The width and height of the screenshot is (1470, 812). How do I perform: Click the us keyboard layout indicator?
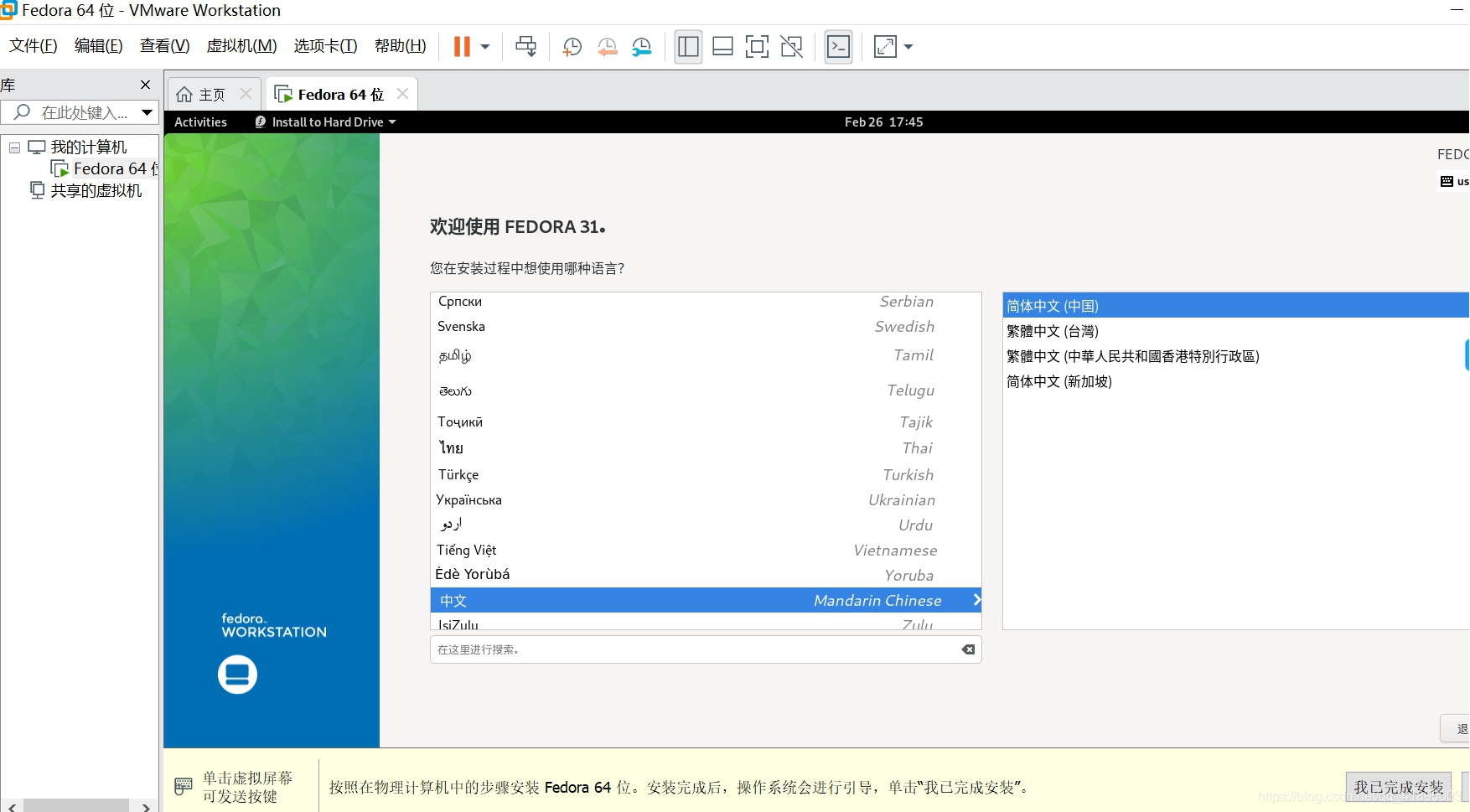pos(1455,181)
